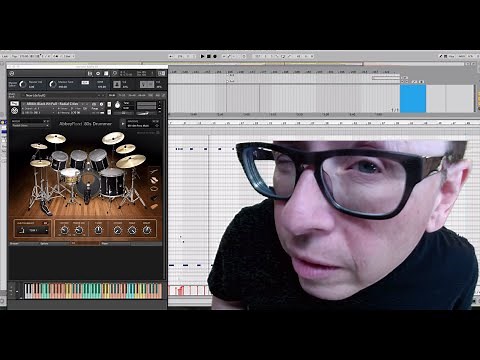Click the Kontakt save/load disk icon
This screenshot has width=480, height=360.
pyautogui.click(x=90, y=73)
